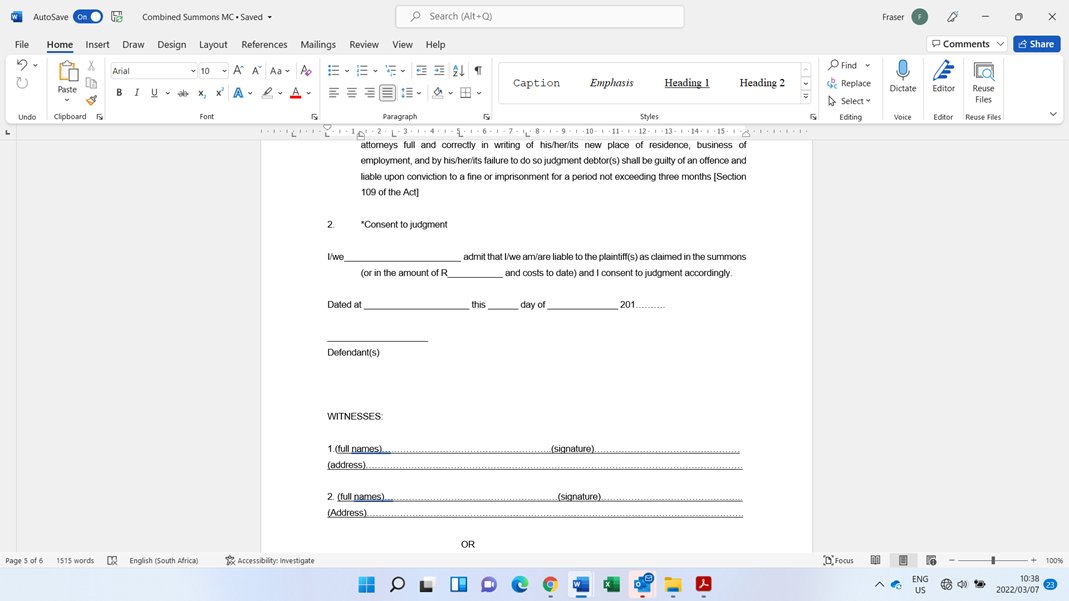This screenshot has height=601, width=1069.
Task: Center-align the paragraph
Action: [352, 93]
